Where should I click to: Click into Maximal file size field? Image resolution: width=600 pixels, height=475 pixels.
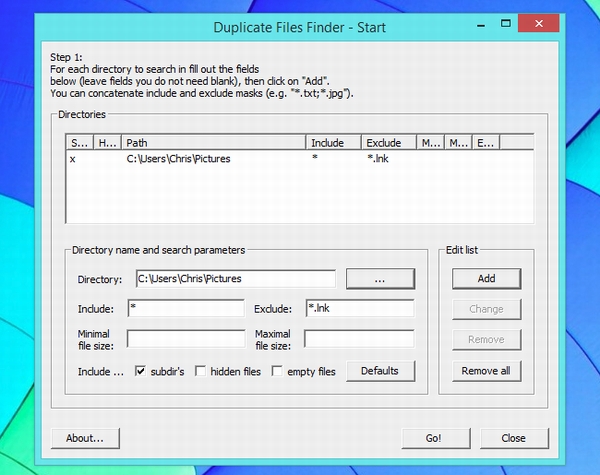tap(359, 339)
